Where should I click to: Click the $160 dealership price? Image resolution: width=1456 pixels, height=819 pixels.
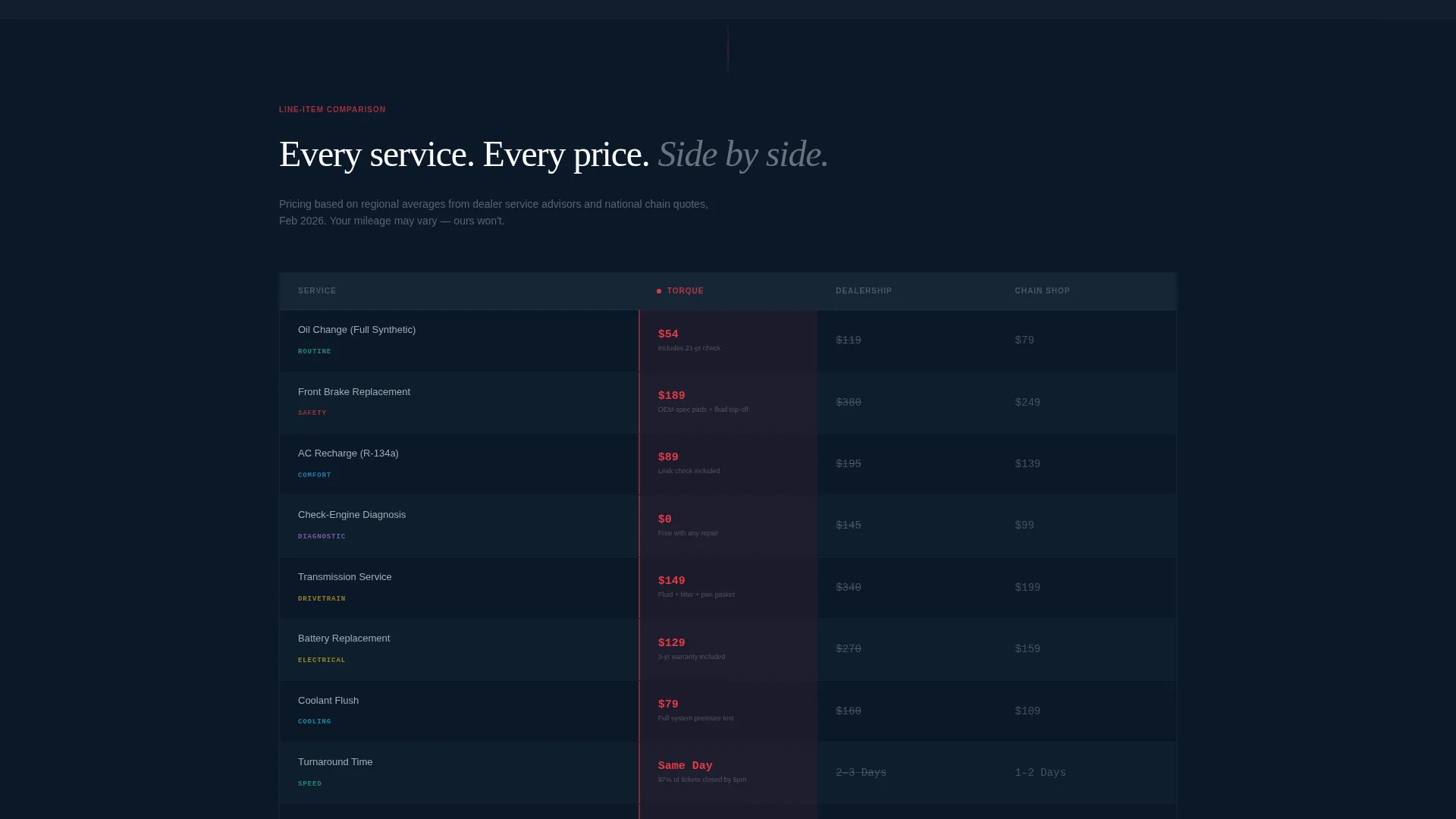click(x=849, y=711)
